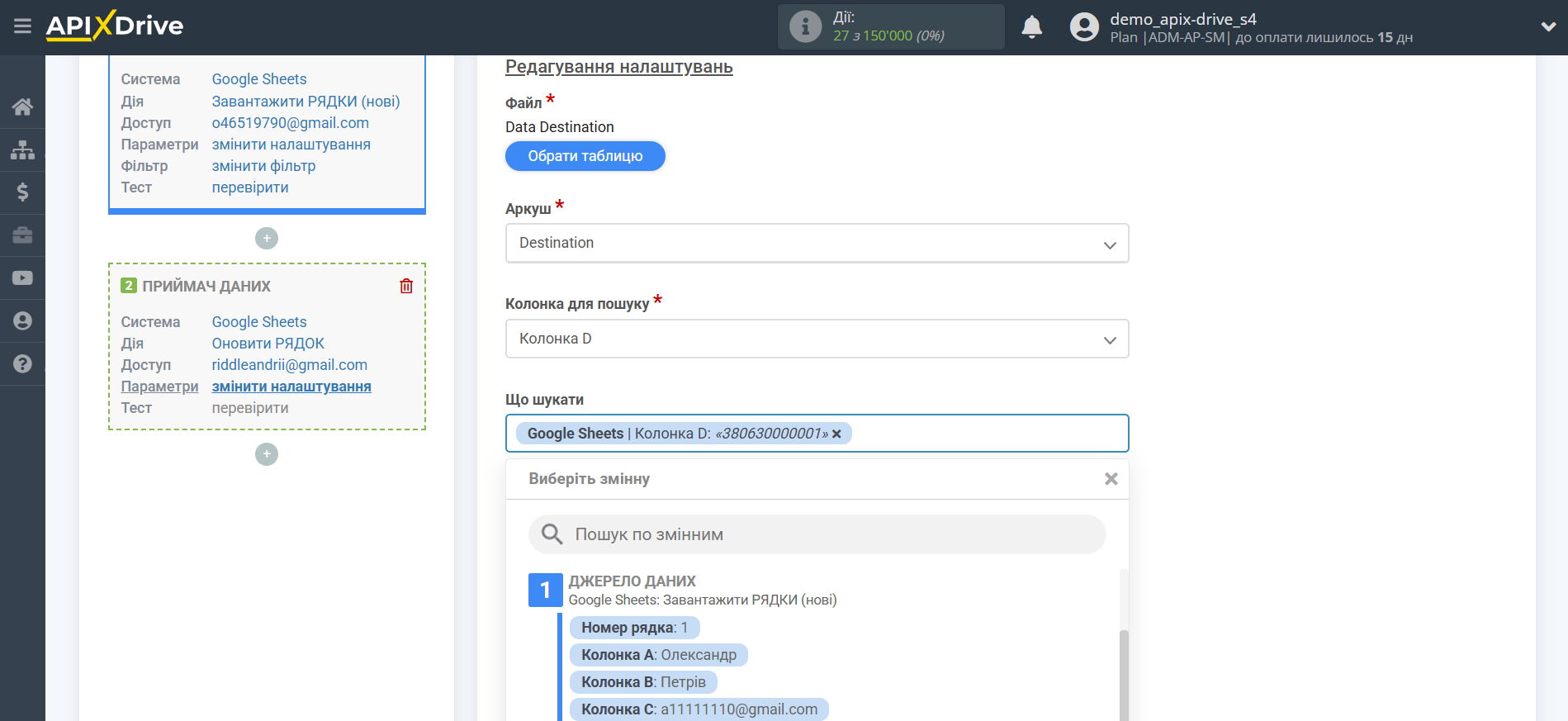This screenshot has height=721, width=1568.
Task: Click the search magnifier icon
Action: pyautogui.click(x=552, y=534)
